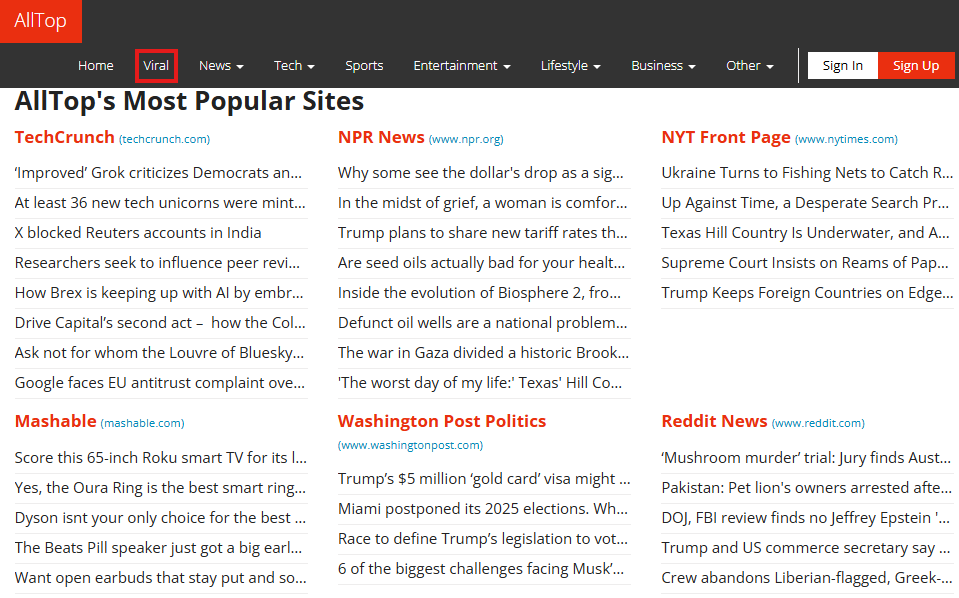The image size is (959, 598).
Task: Open "Drive Capital's second act" story
Action: point(160,323)
